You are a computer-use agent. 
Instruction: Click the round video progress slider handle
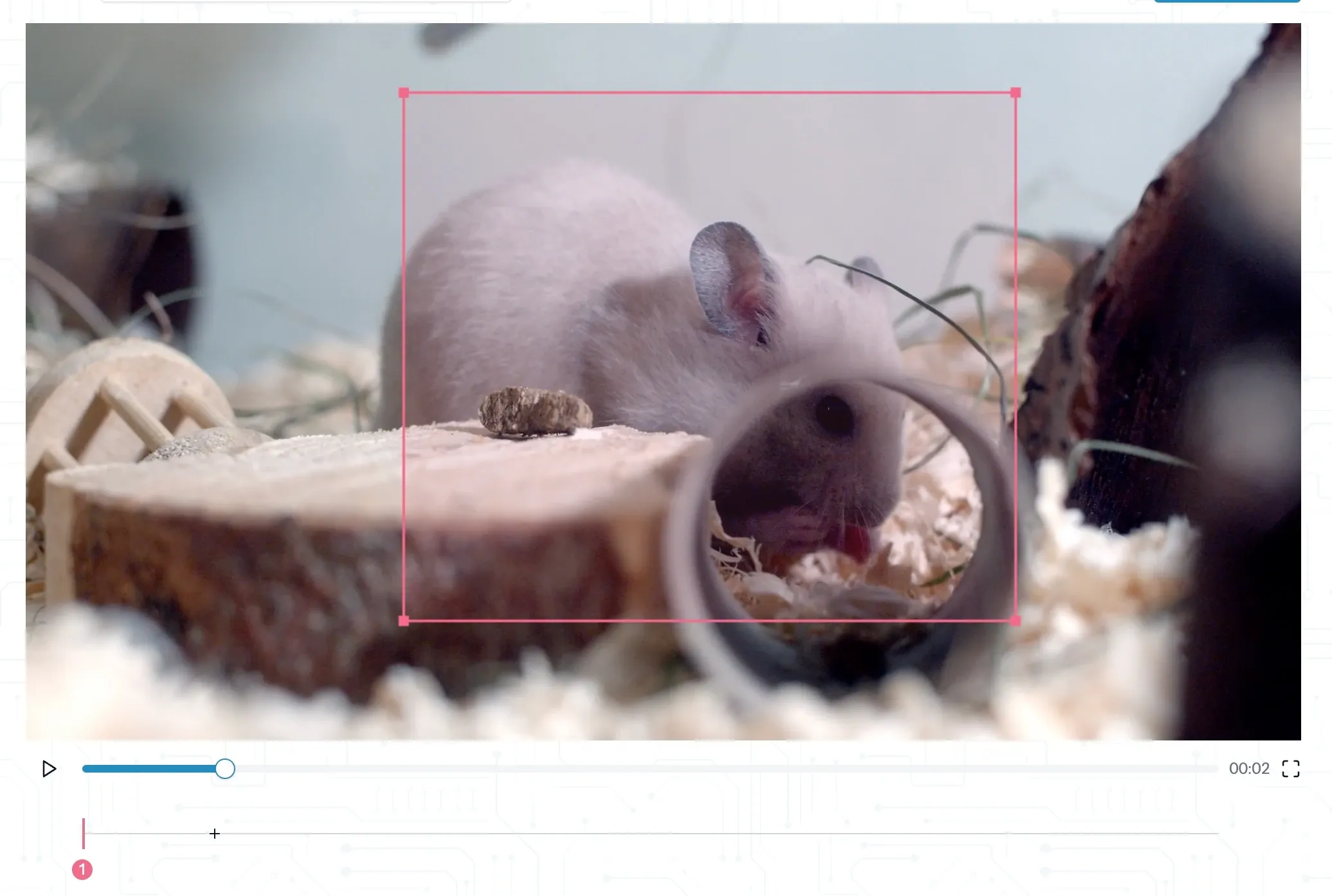click(225, 769)
